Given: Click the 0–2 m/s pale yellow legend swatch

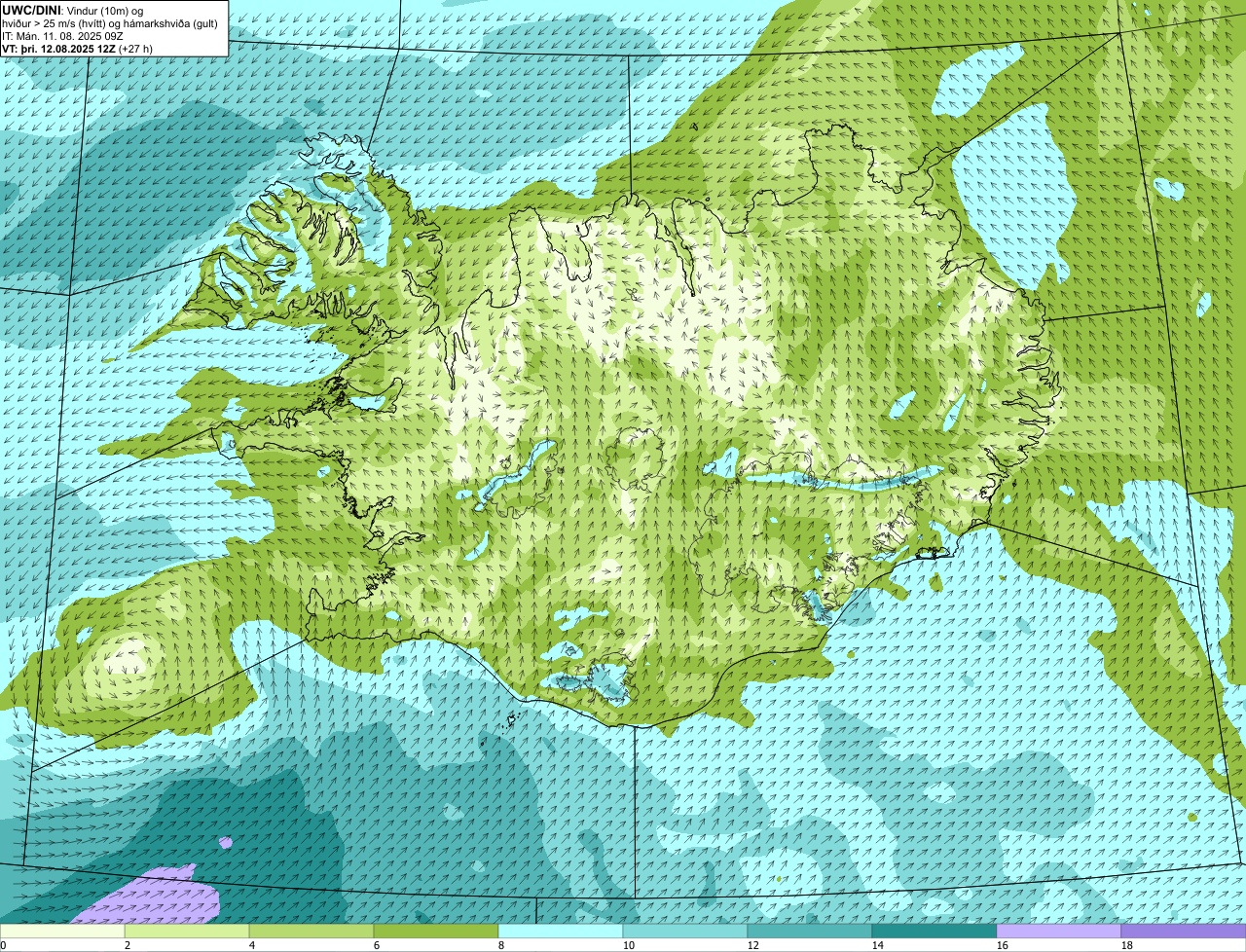Looking at the screenshot, I should tap(62, 932).
